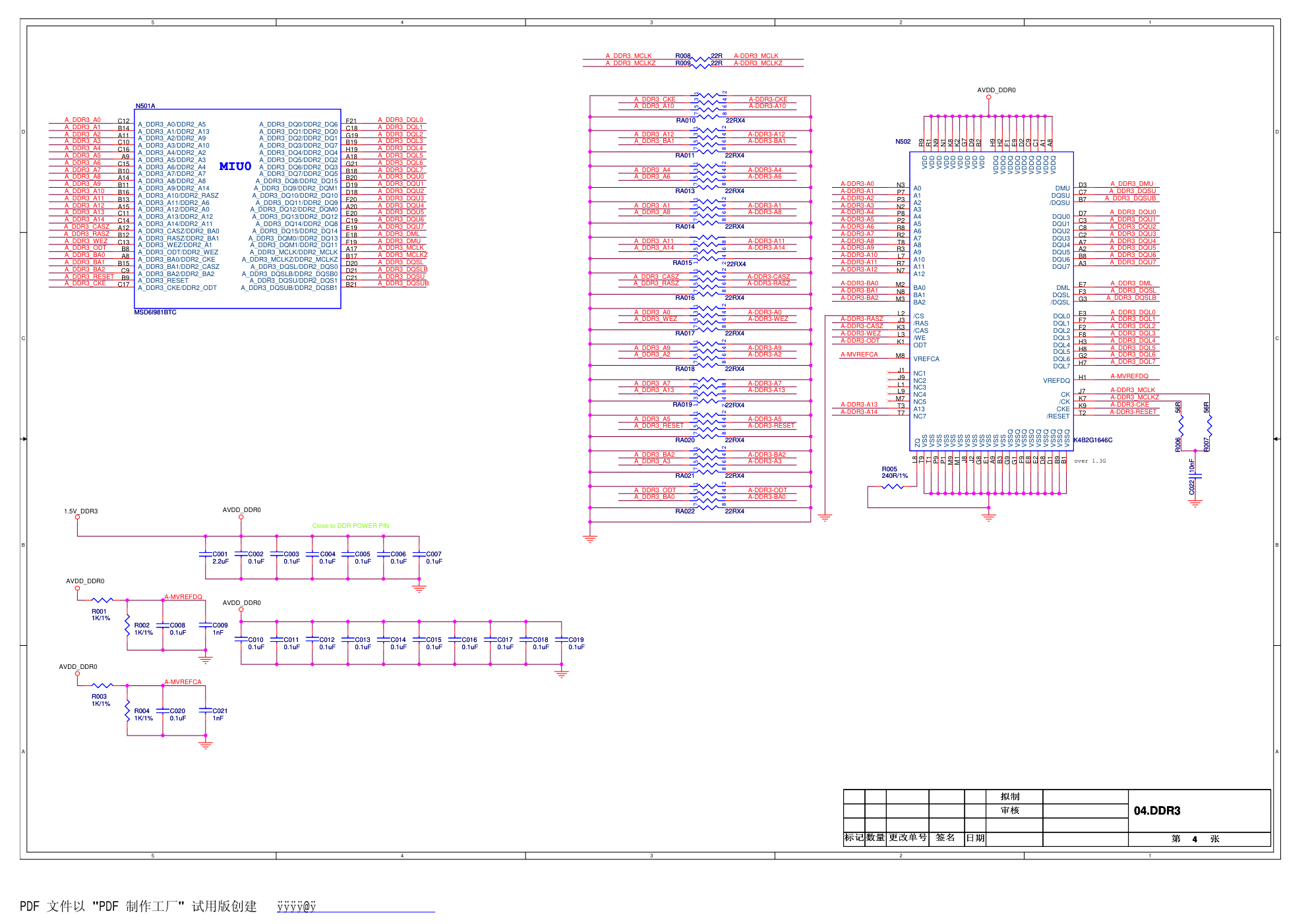Click the 数量 title block cell
1308x924 pixels.
pyautogui.click(x=876, y=838)
